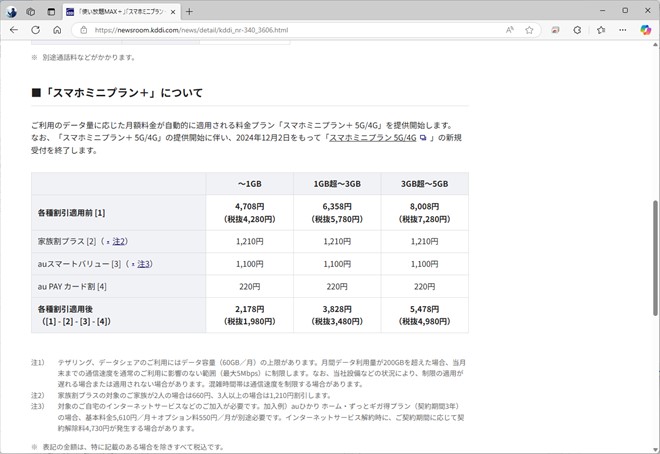Click the scrollbar up arrow
This screenshot has width=660, height=454.
[x=655, y=44]
